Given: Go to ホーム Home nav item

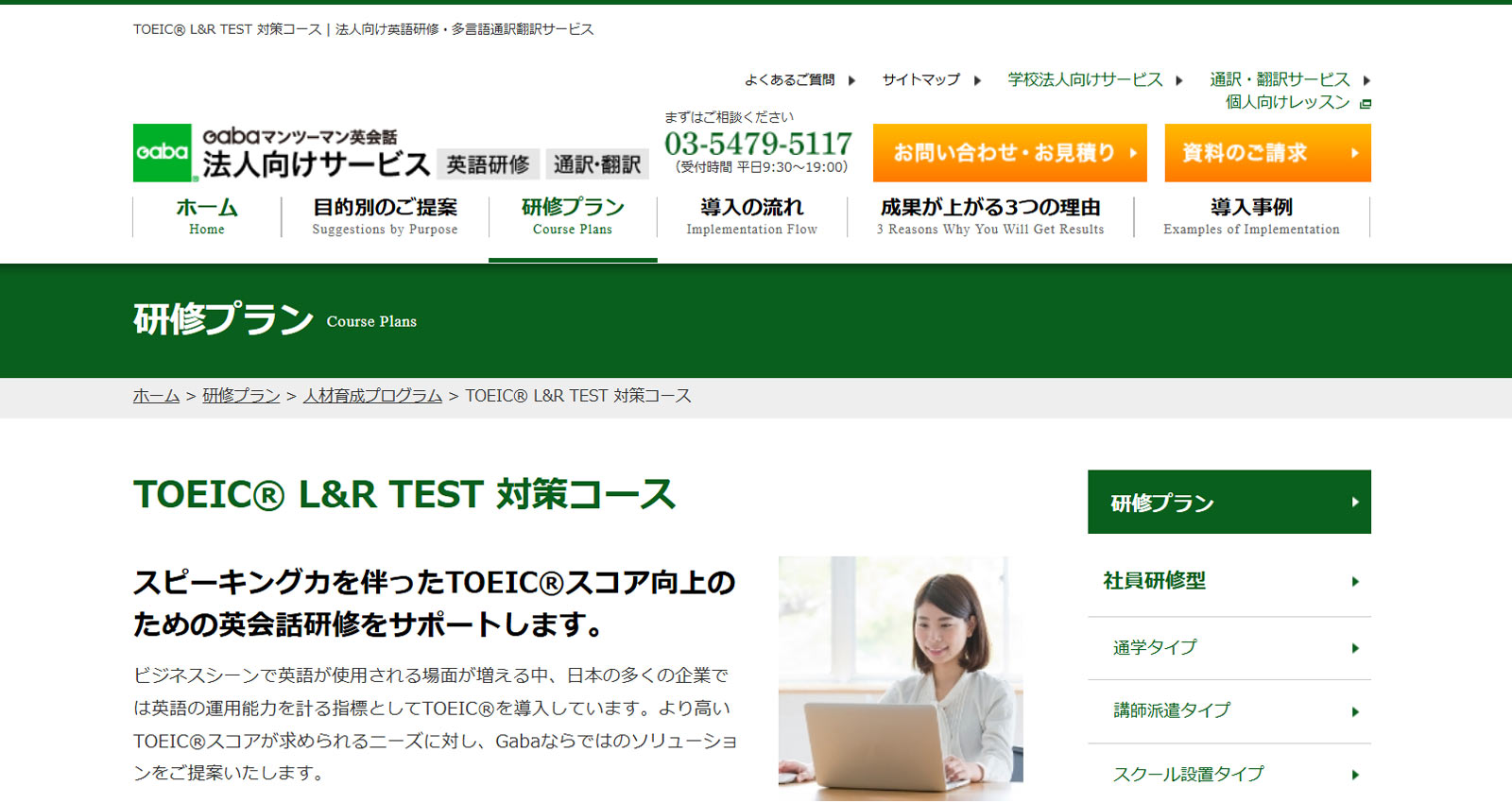Looking at the screenshot, I should coord(207,216).
